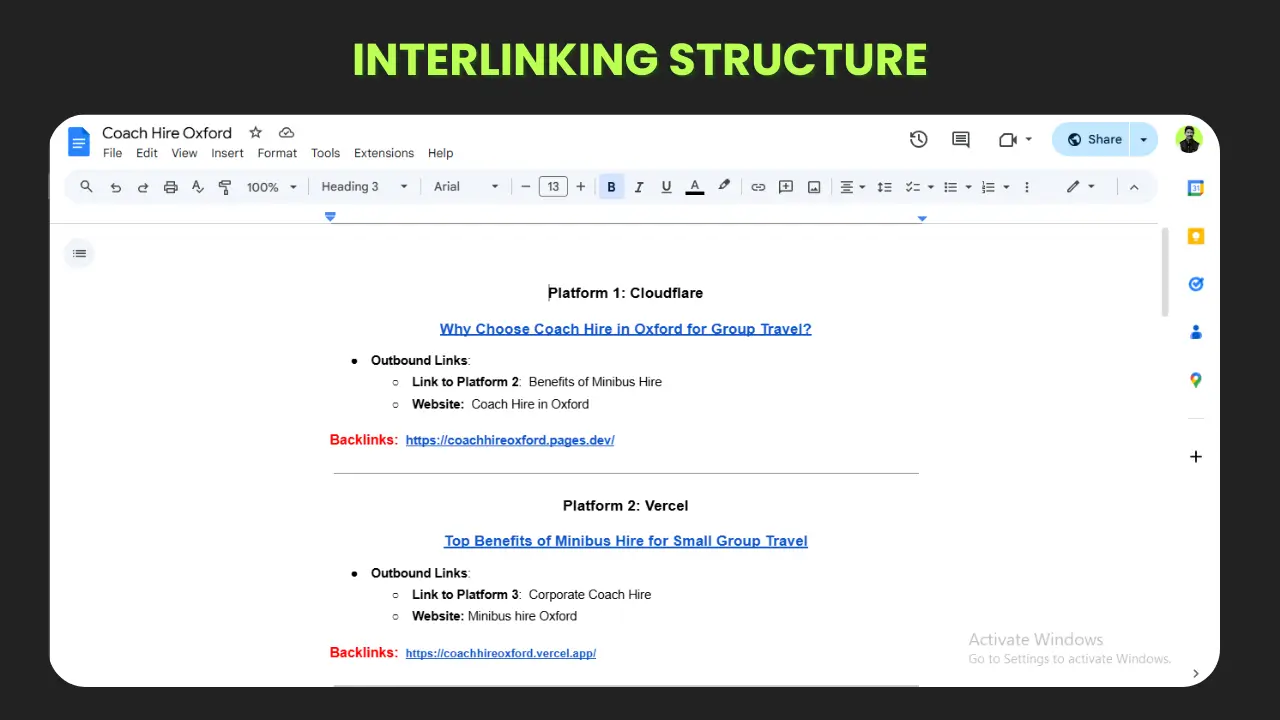Open the coachhireoxford.pages.dev backlink

[510, 440]
